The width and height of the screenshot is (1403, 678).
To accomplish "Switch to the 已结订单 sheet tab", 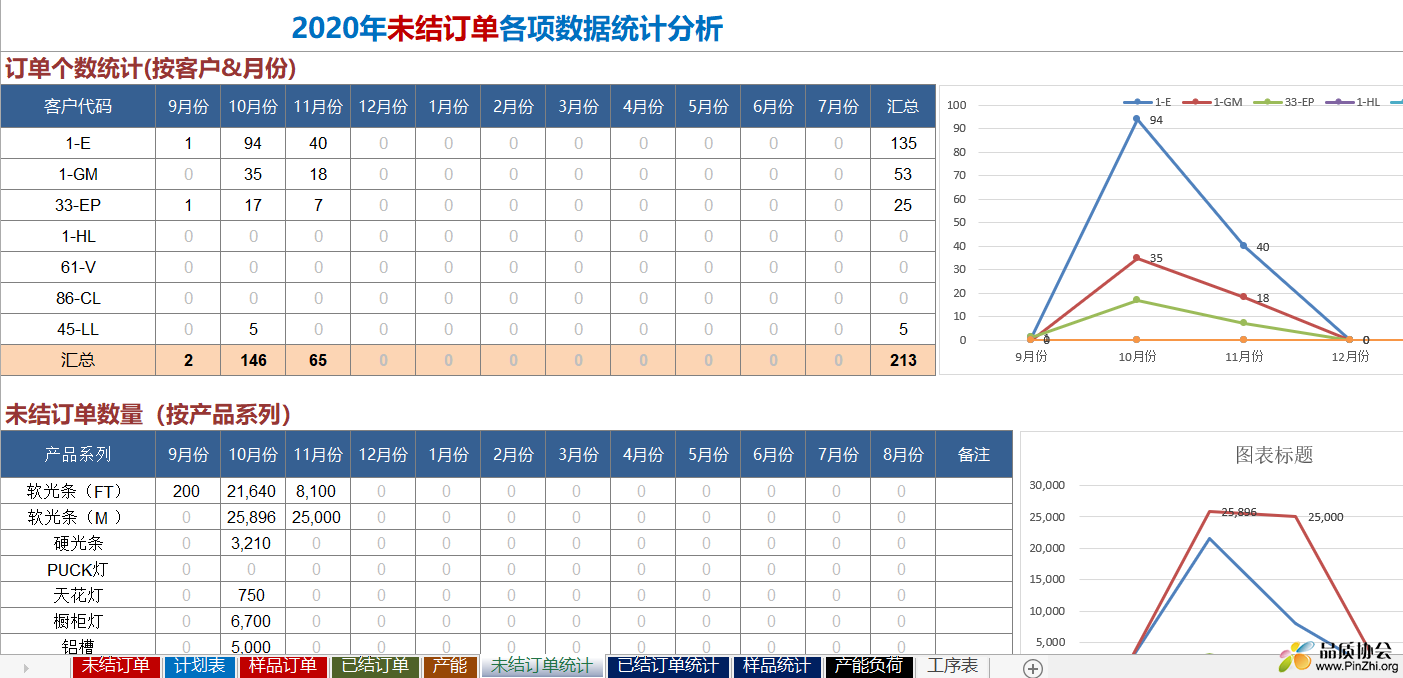I will pyautogui.click(x=375, y=666).
